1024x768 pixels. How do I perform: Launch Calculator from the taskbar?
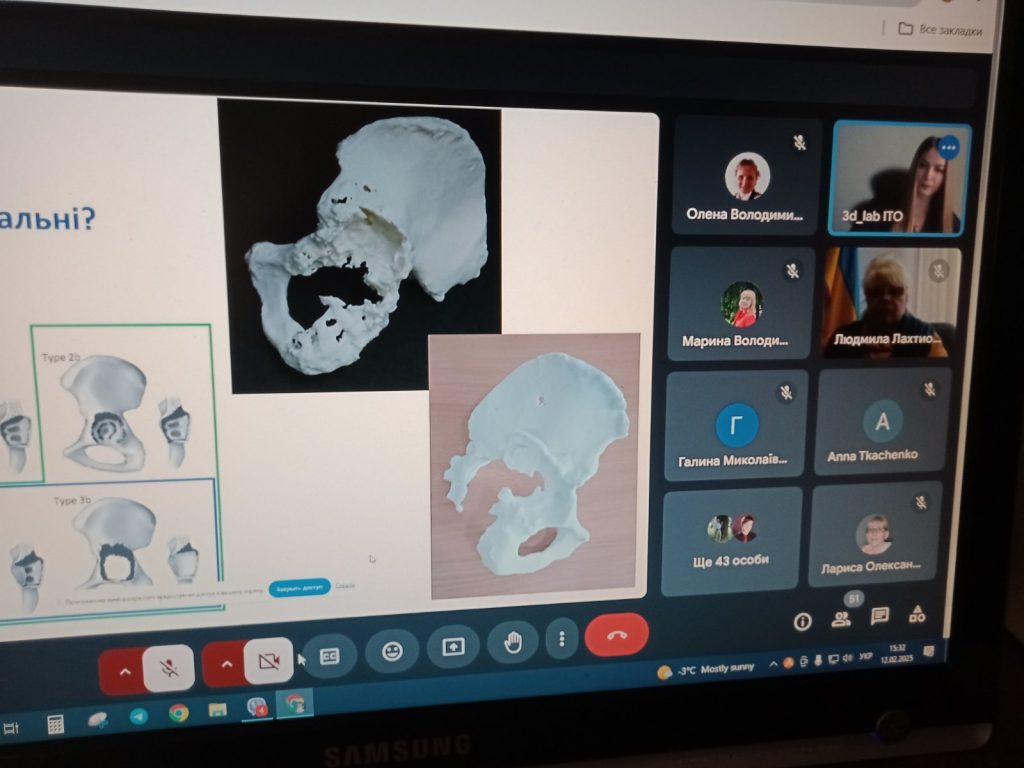tap(56, 722)
